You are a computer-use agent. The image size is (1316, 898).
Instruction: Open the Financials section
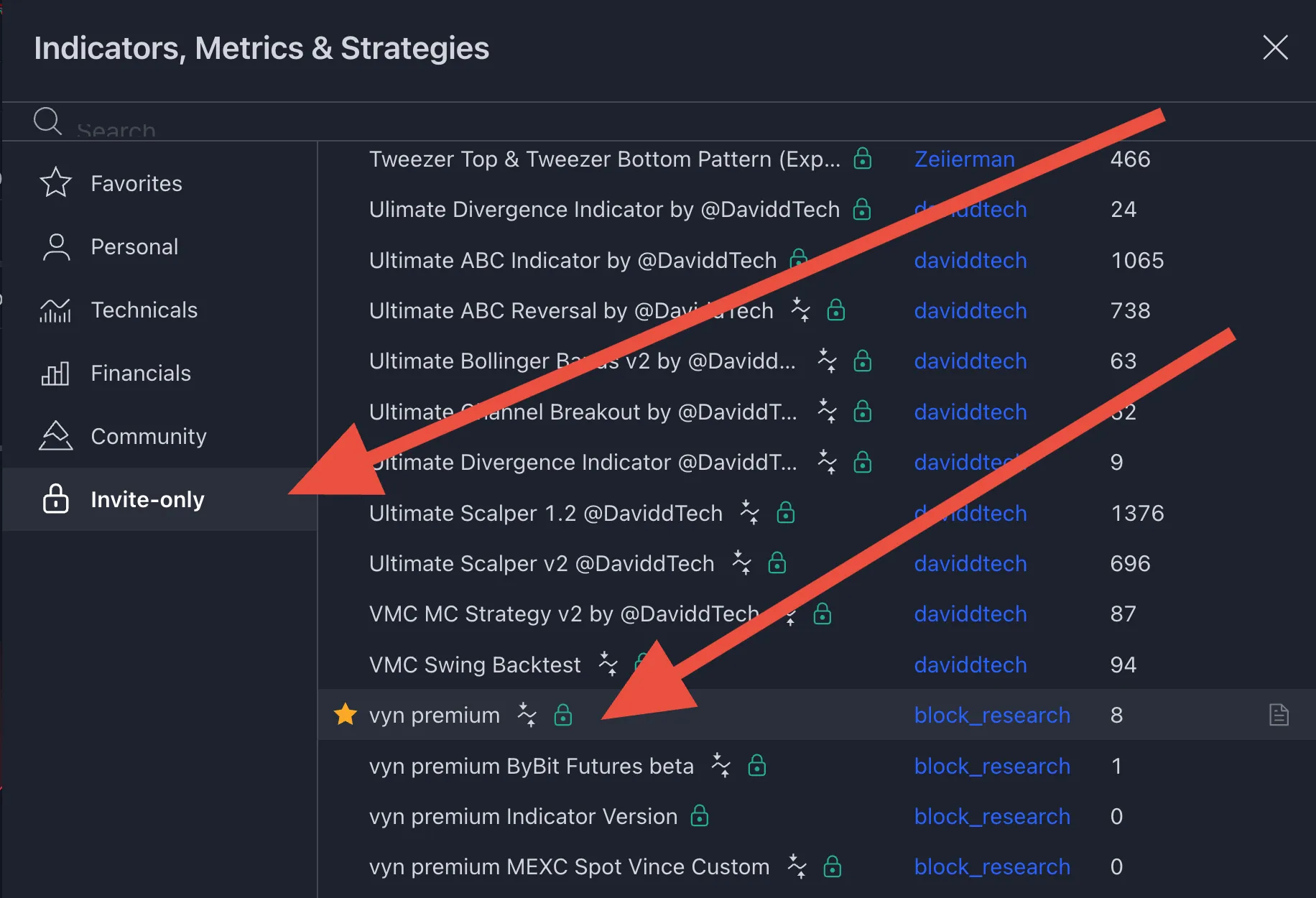coord(141,373)
